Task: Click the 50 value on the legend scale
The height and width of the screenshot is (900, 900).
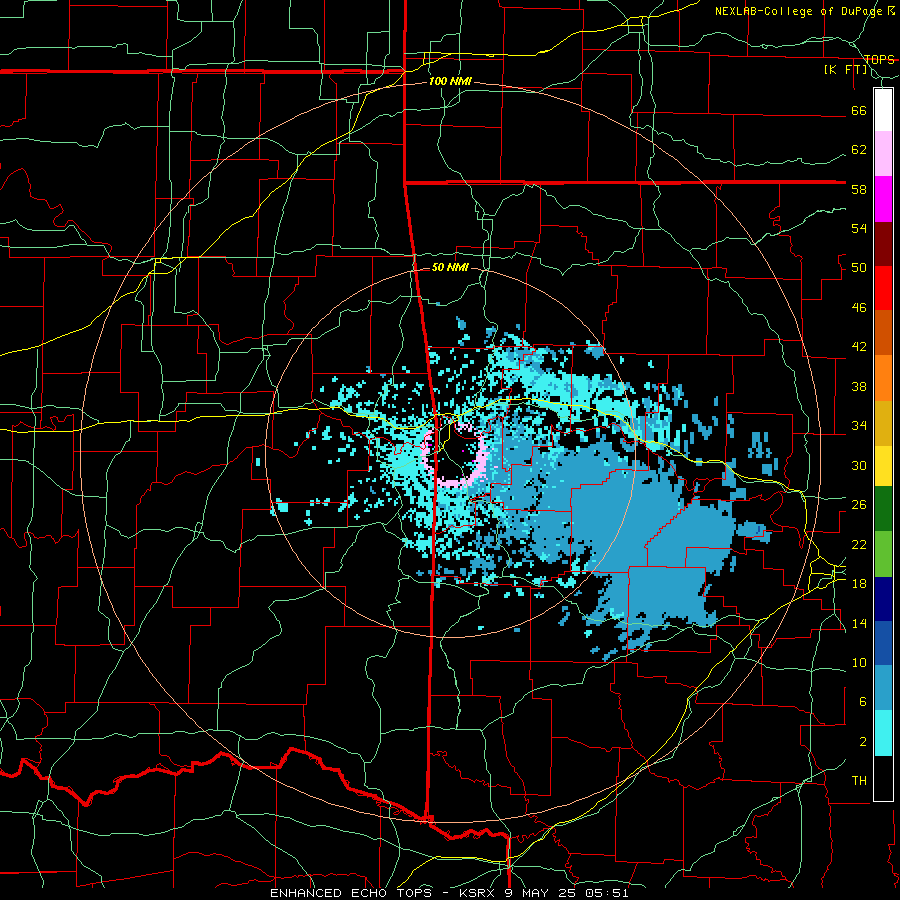Action: click(x=859, y=268)
